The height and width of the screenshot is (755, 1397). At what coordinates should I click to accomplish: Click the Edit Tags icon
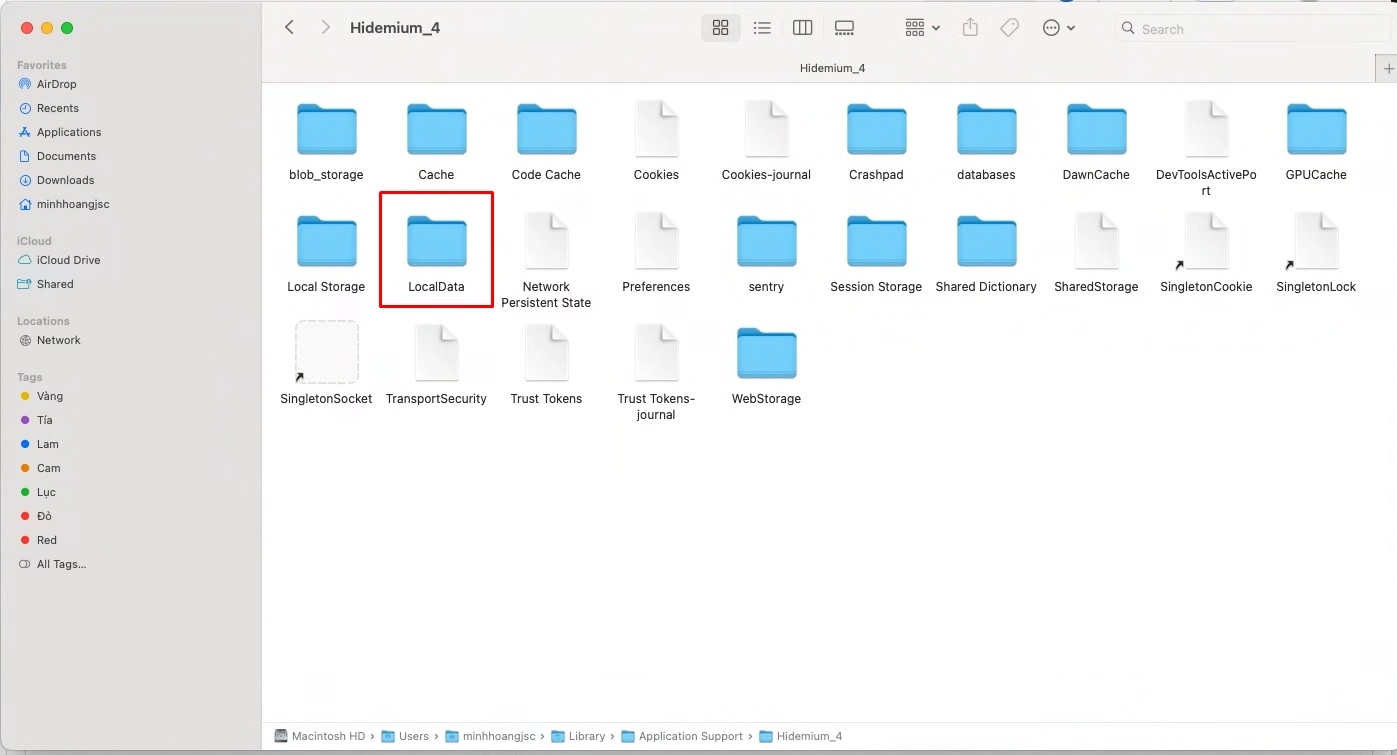1010,28
